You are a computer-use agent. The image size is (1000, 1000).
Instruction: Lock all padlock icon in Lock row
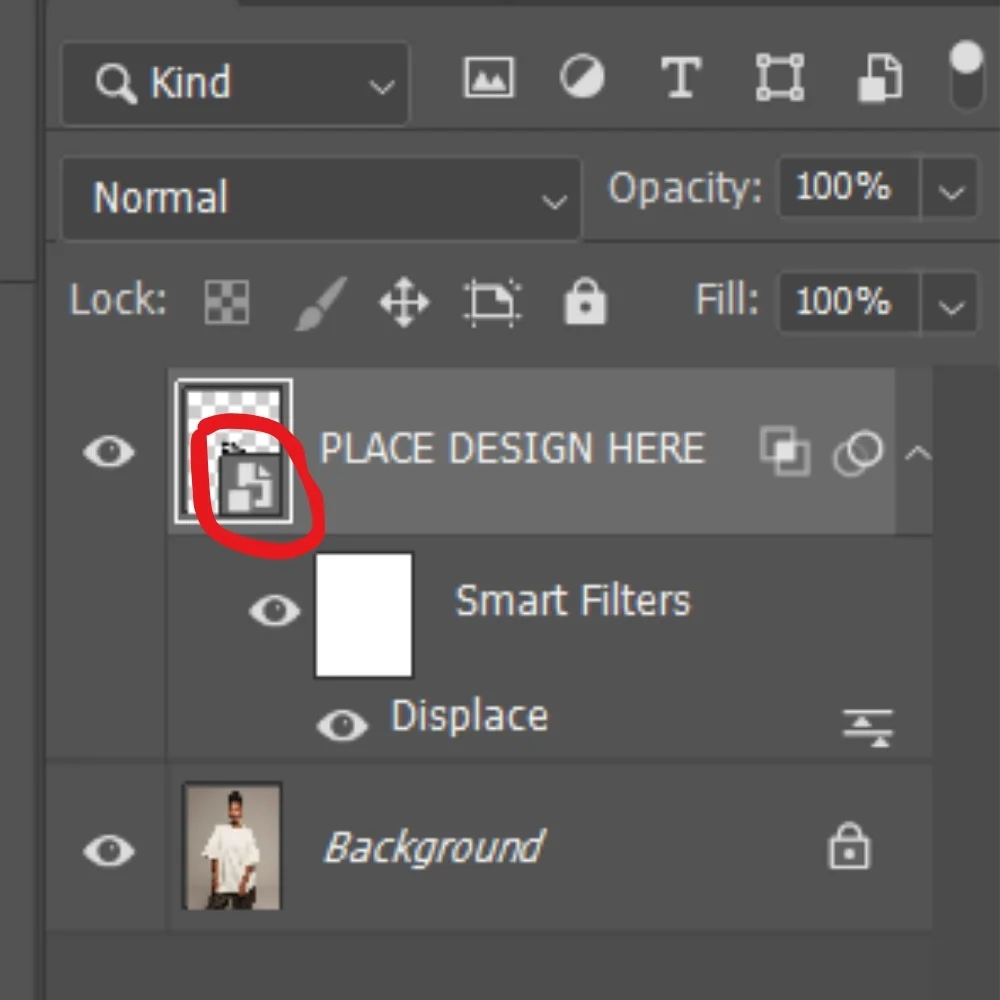(585, 300)
